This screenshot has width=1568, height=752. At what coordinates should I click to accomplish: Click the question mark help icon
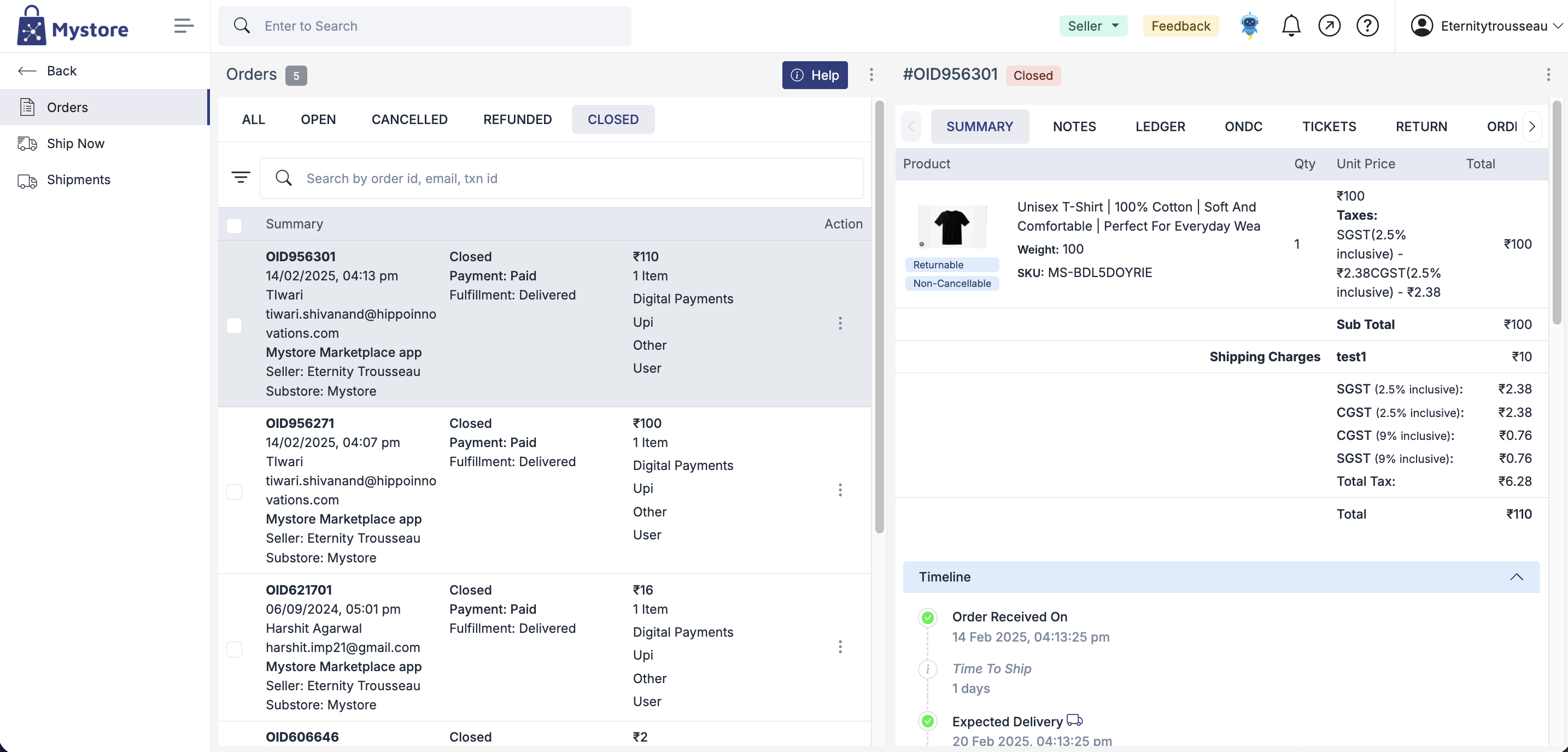point(1367,26)
